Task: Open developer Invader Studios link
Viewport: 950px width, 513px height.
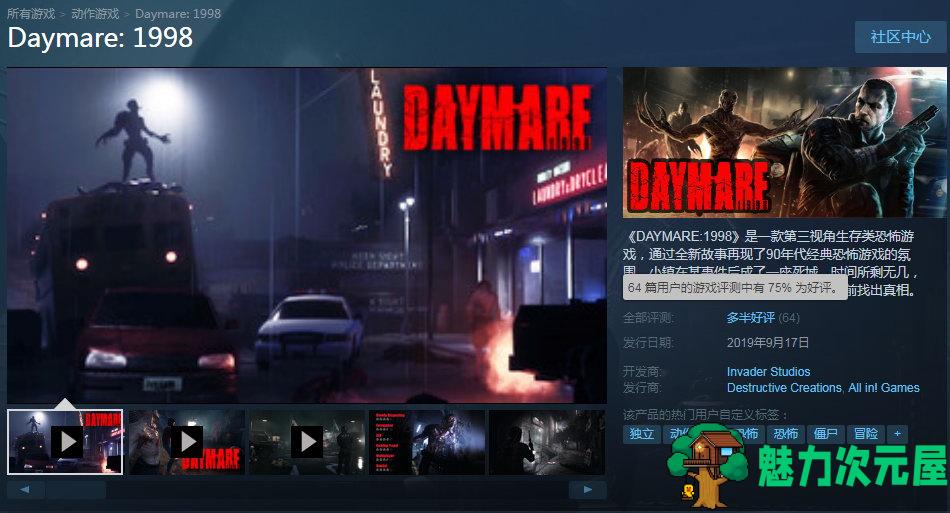Action: click(768, 372)
